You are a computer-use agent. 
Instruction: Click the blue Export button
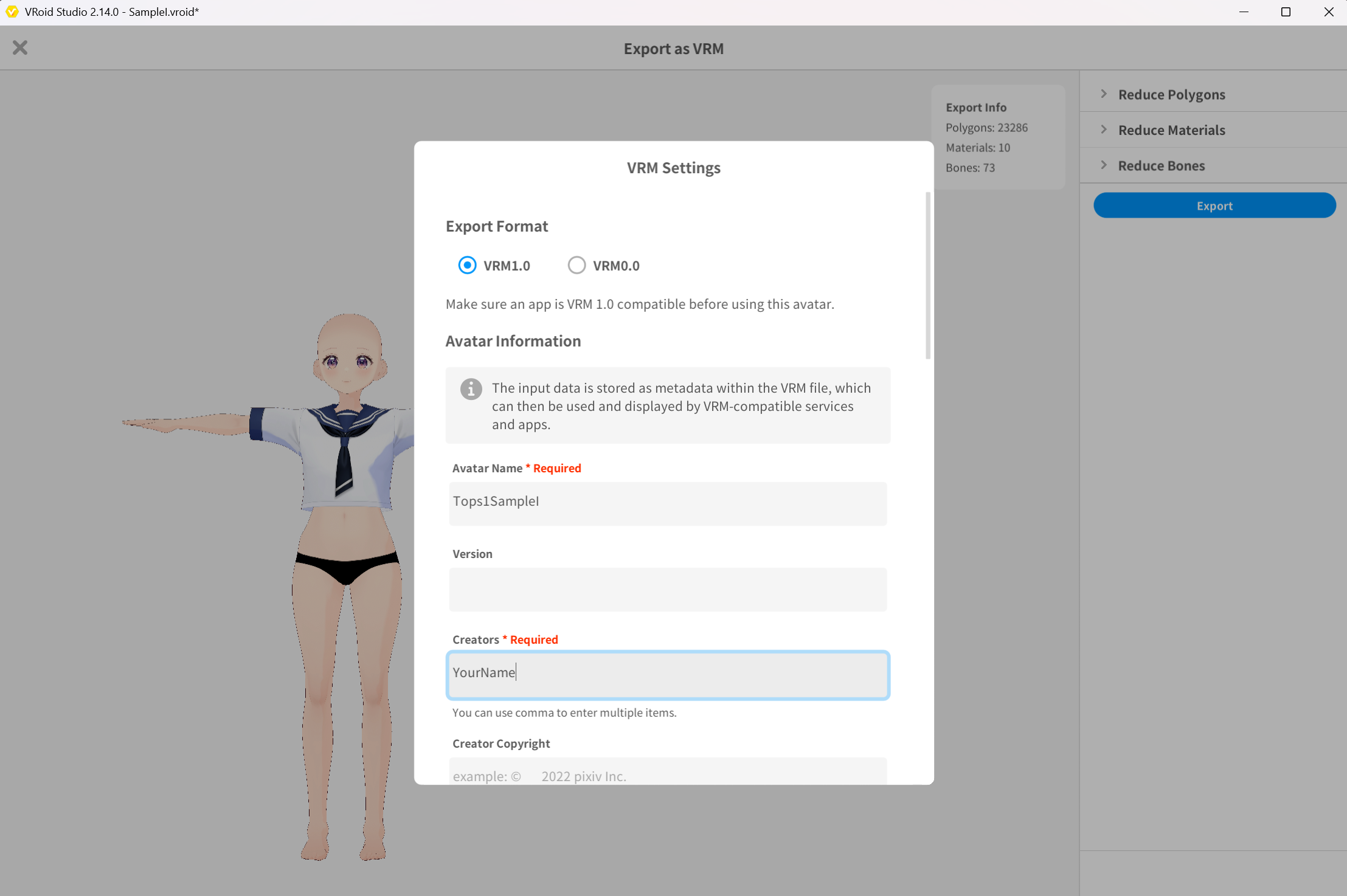pos(1214,205)
